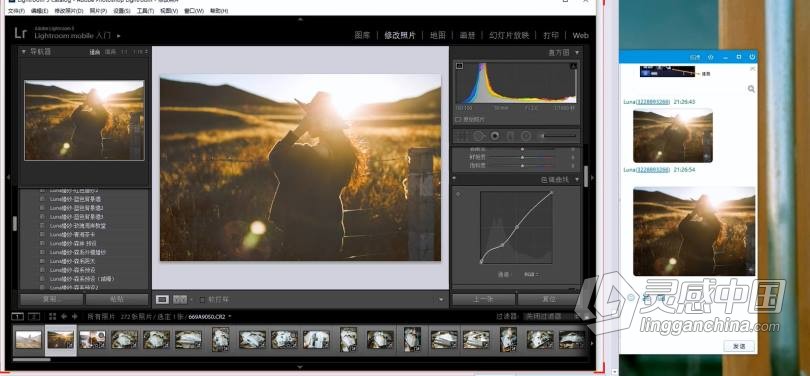
Task: Go back with the filmstrip left arrow
Action: pyautogui.click(x=64, y=317)
